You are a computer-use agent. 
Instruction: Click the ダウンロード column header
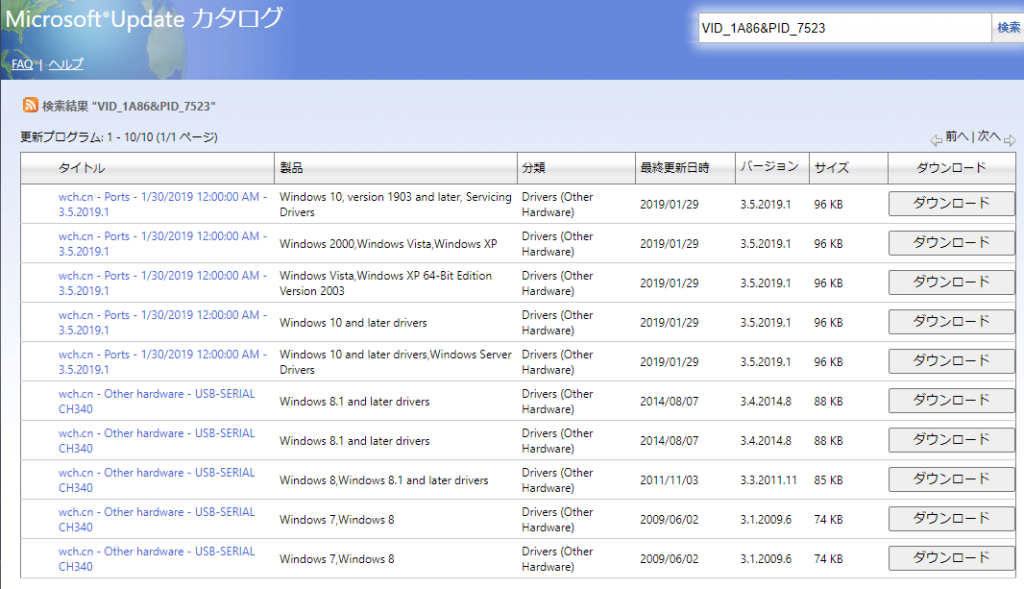click(951, 168)
